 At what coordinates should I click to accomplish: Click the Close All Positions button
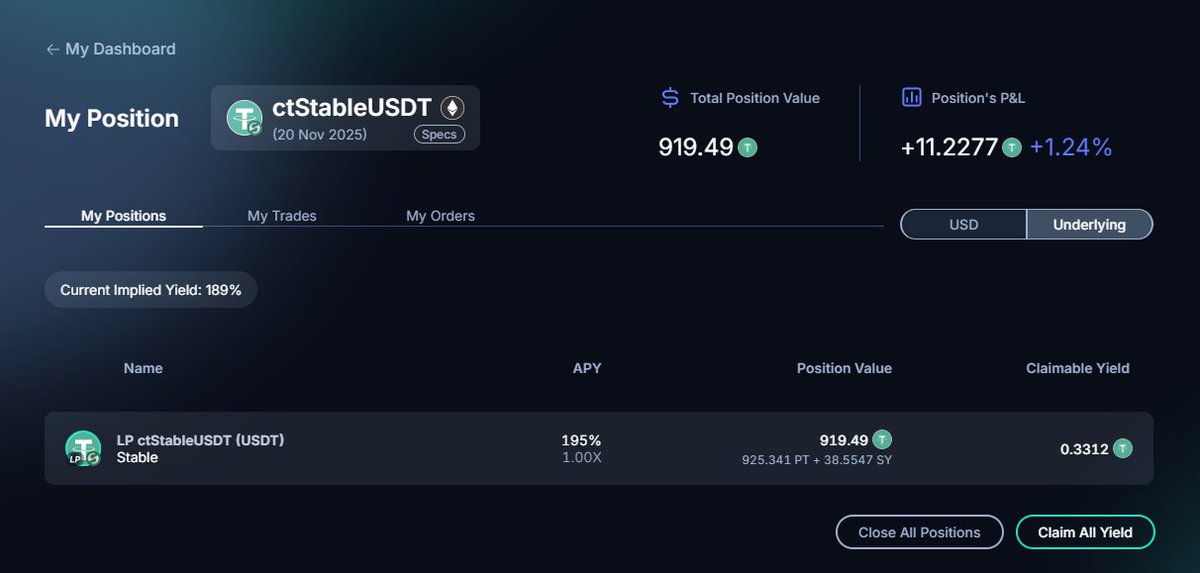(x=919, y=532)
